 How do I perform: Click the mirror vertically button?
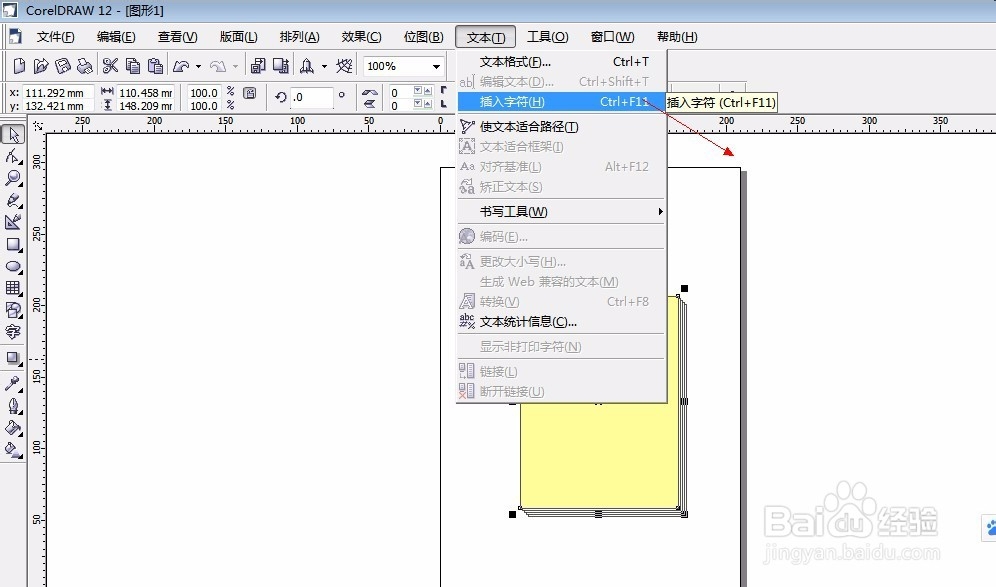[369, 104]
